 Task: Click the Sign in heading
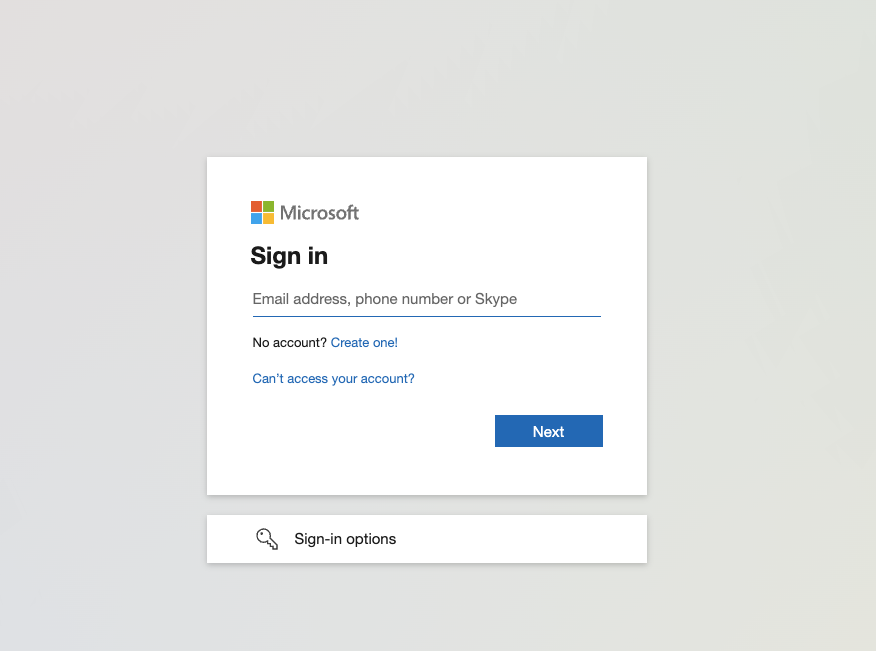click(x=289, y=256)
